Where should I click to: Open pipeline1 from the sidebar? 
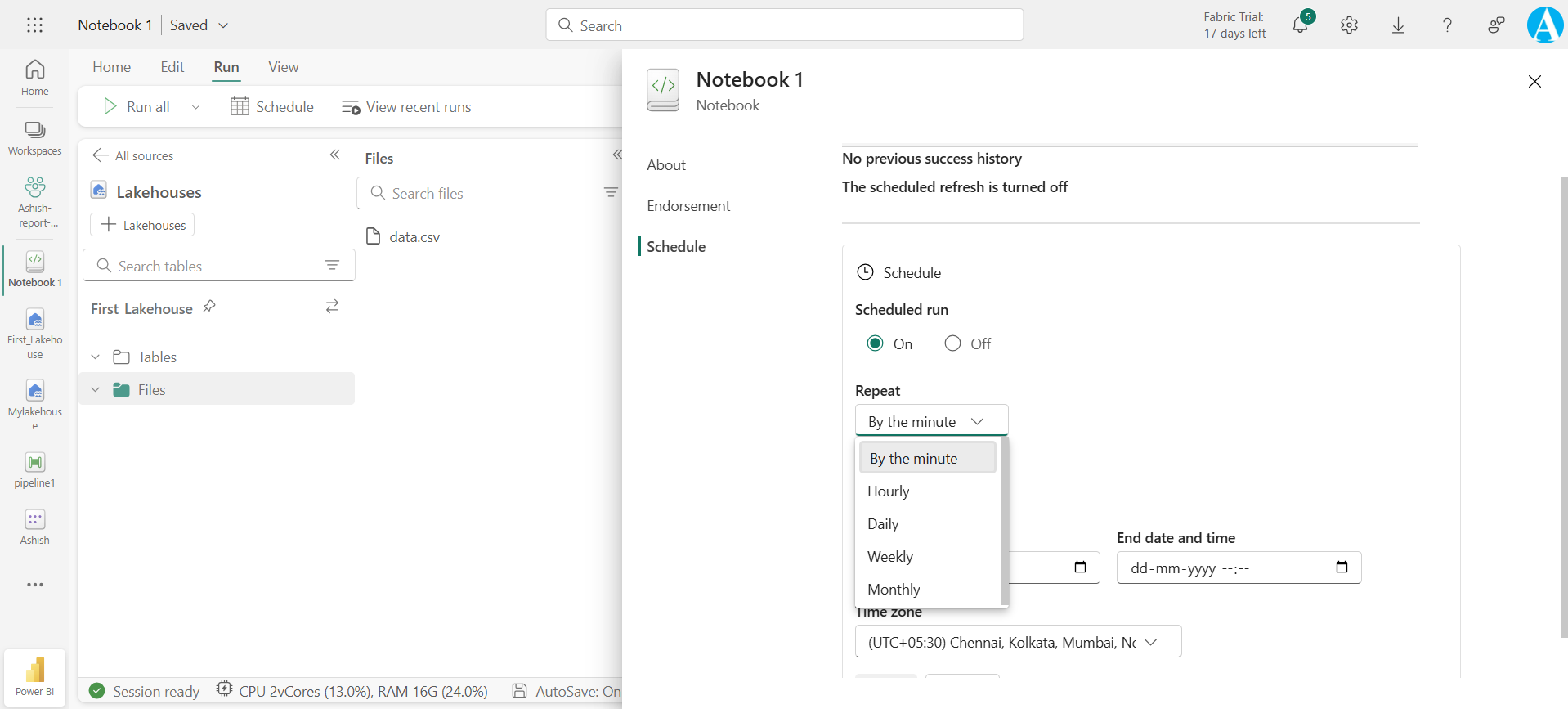coord(34,470)
